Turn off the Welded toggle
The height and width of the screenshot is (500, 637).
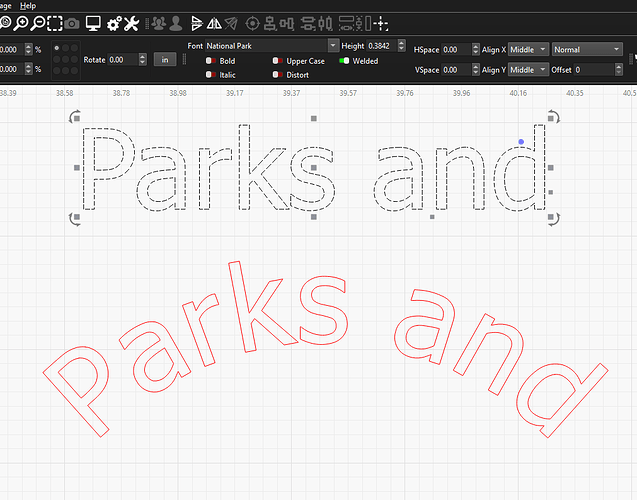(x=344, y=61)
